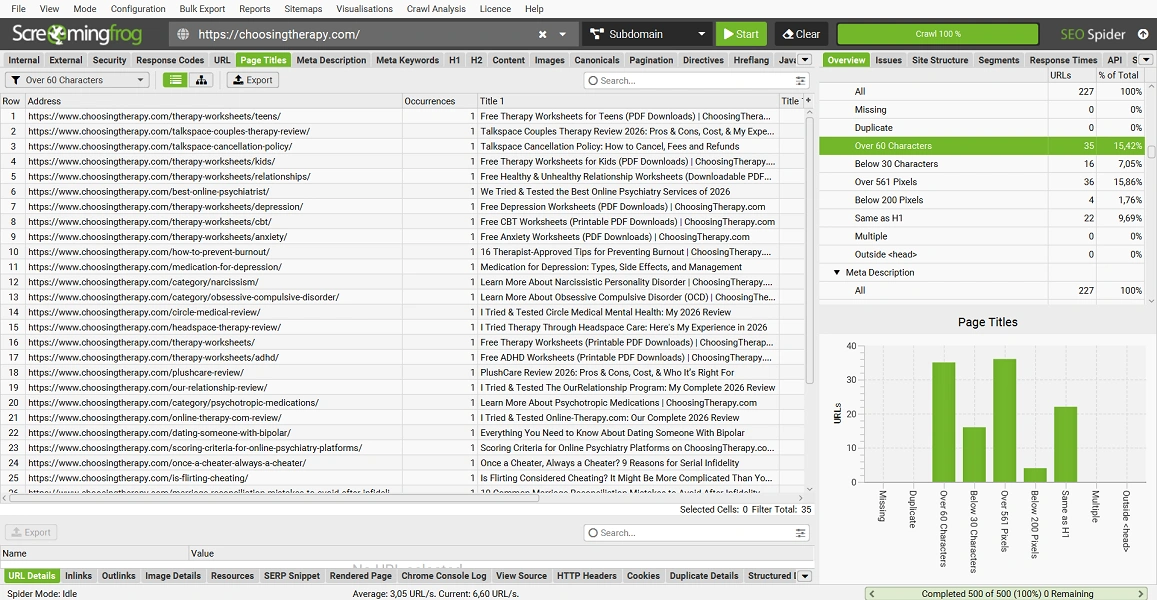Open the Crawl Analysis menu
This screenshot has width=1157, height=600.
coord(436,9)
